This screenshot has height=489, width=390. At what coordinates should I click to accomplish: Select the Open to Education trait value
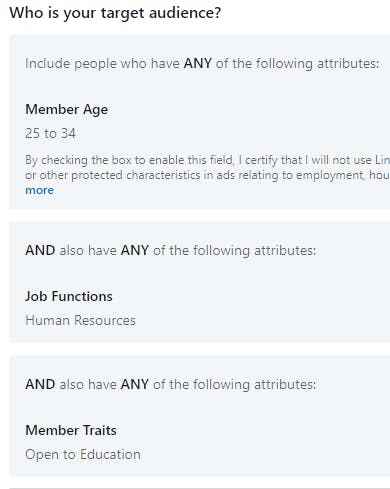(x=83, y=455)
